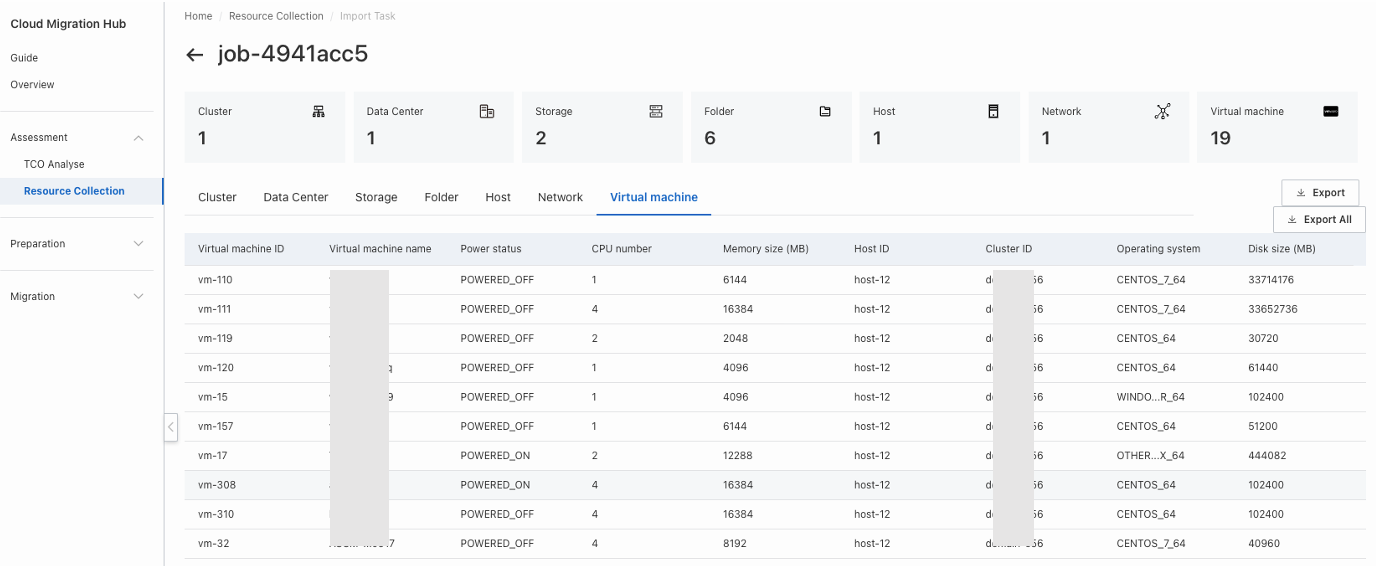Click the Cluster card icon
The height and width of the screenshot is (566, 1376).
318,112
